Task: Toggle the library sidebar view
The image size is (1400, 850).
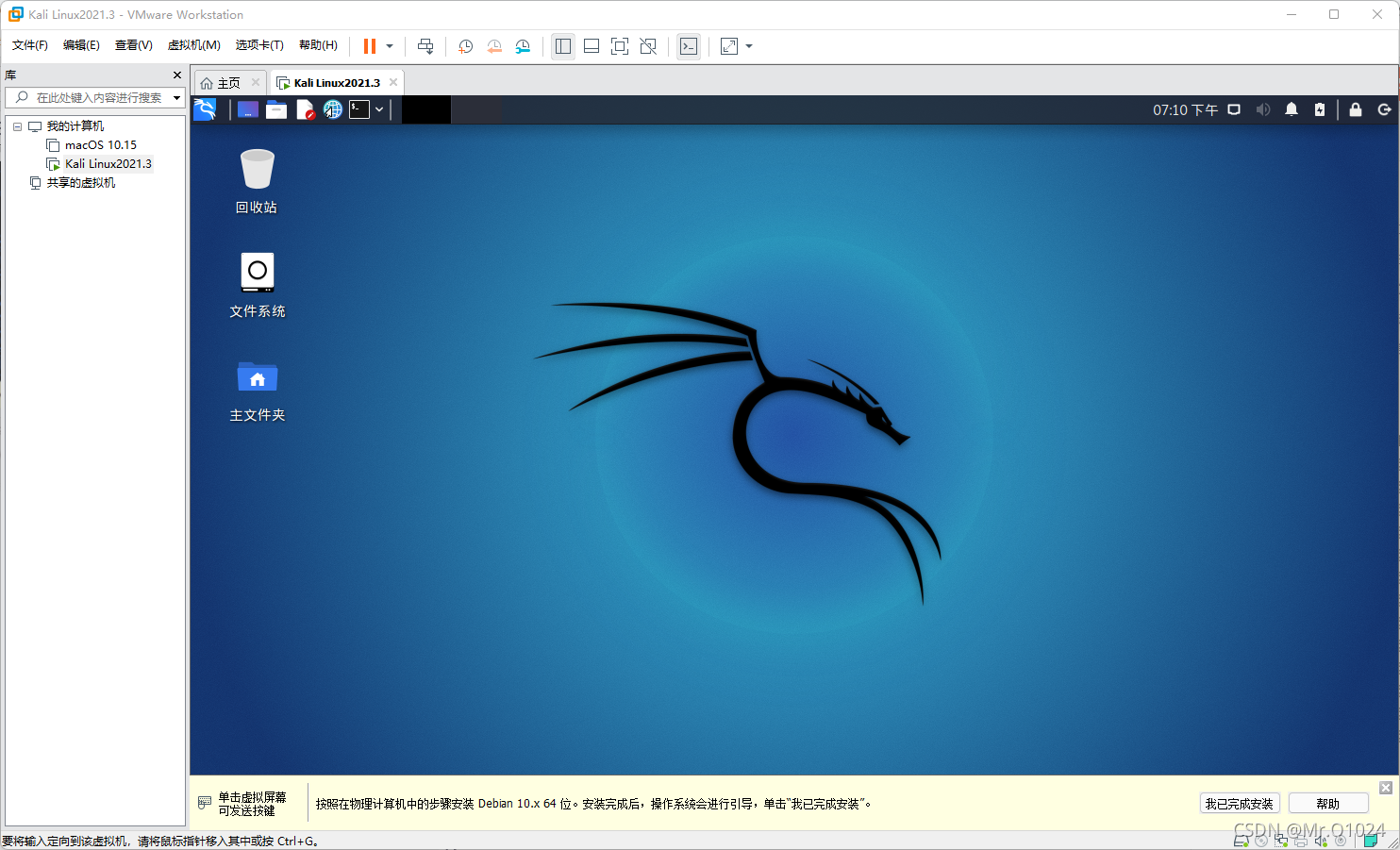Action: point(563,46)
